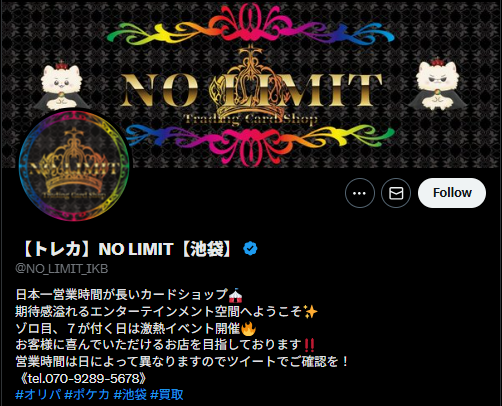Click the fire emoji after イベント開催
502x406 pixels.
pos(248,329)
